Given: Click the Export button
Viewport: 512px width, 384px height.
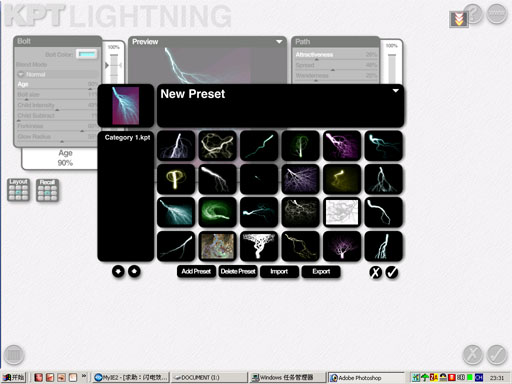Looking at the screenshot, I should pos(321,271).
